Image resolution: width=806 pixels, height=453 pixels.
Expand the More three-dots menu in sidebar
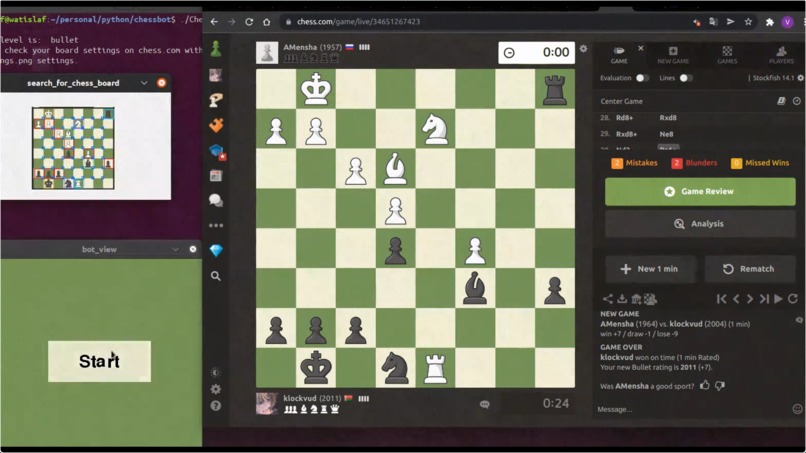216,225
